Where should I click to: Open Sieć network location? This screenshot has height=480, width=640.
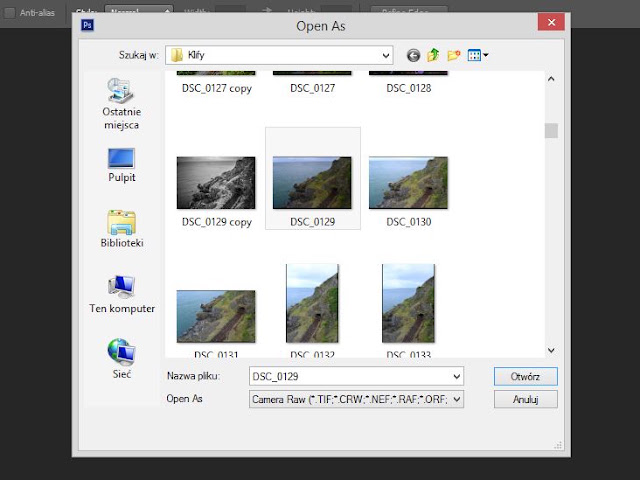tap(122, 359)
